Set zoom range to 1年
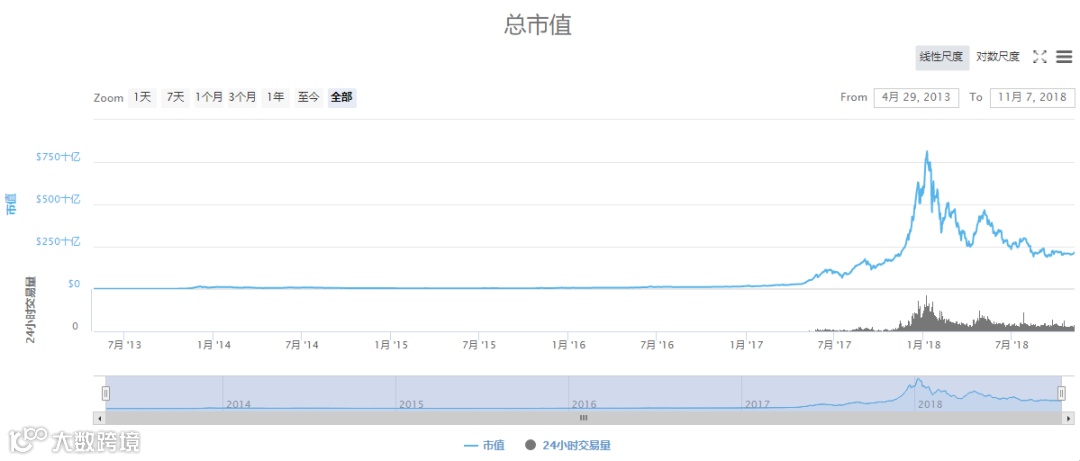This screenshot has width=1080, height=461. click(276, 97)
